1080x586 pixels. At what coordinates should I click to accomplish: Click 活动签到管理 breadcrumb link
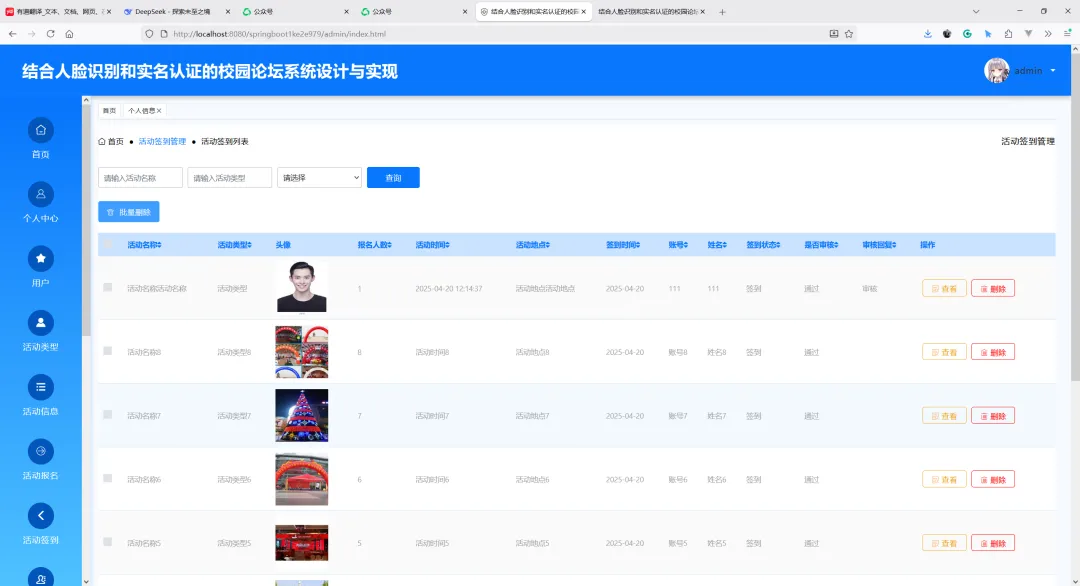(x=162, y=142)
